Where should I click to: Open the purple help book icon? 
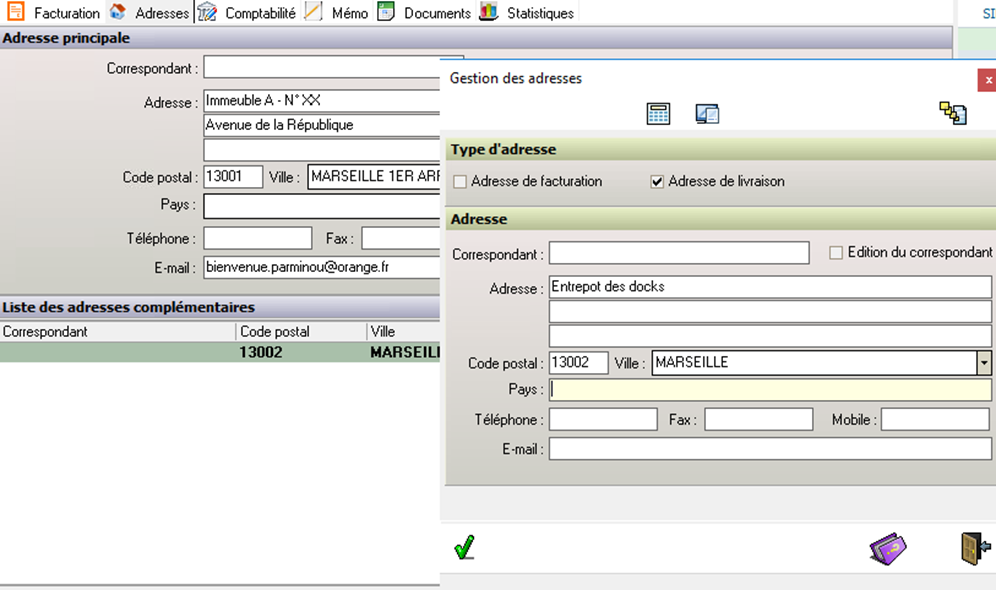(888, 548)
